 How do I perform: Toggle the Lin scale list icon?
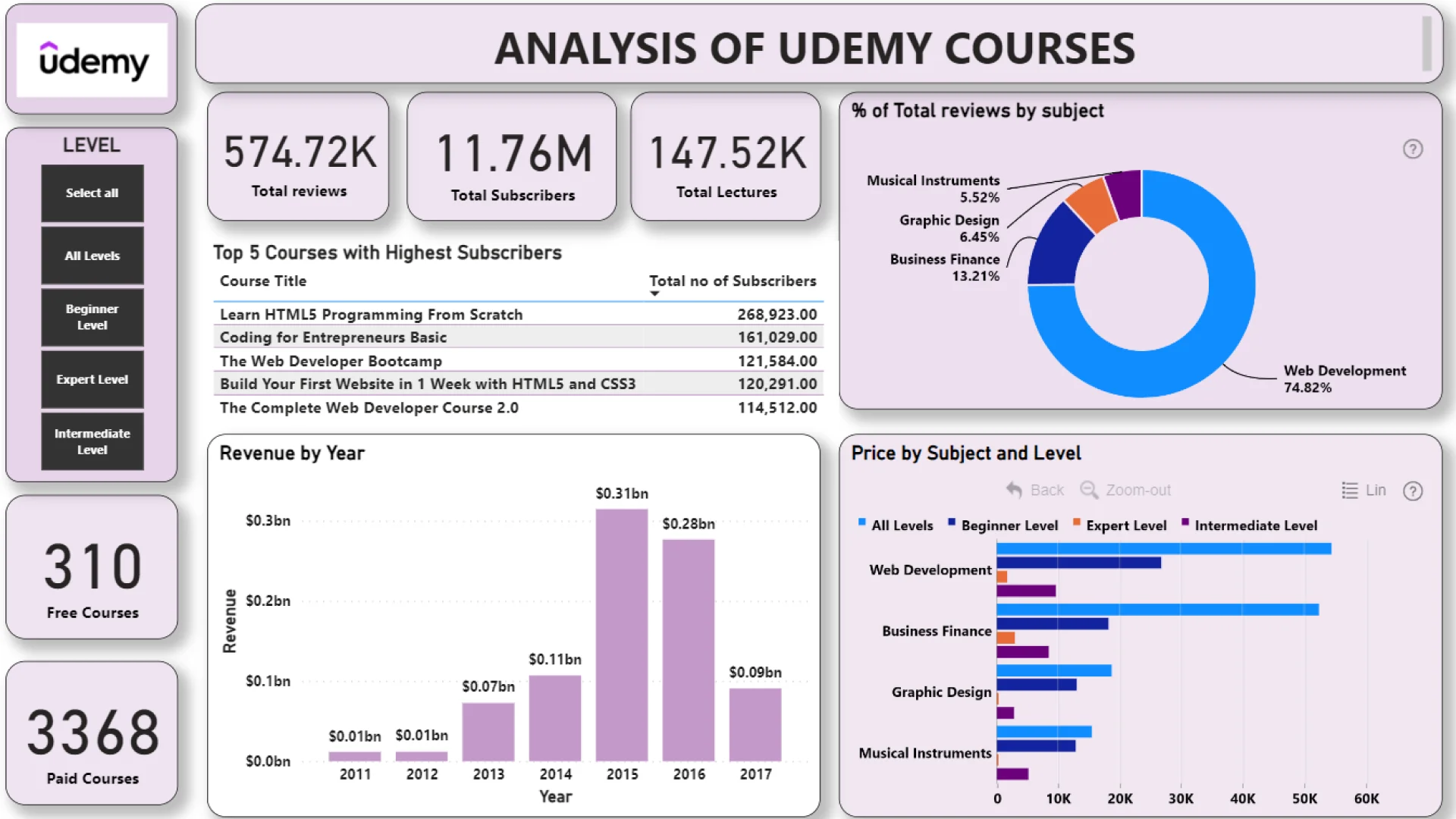tap(1350, 491)
